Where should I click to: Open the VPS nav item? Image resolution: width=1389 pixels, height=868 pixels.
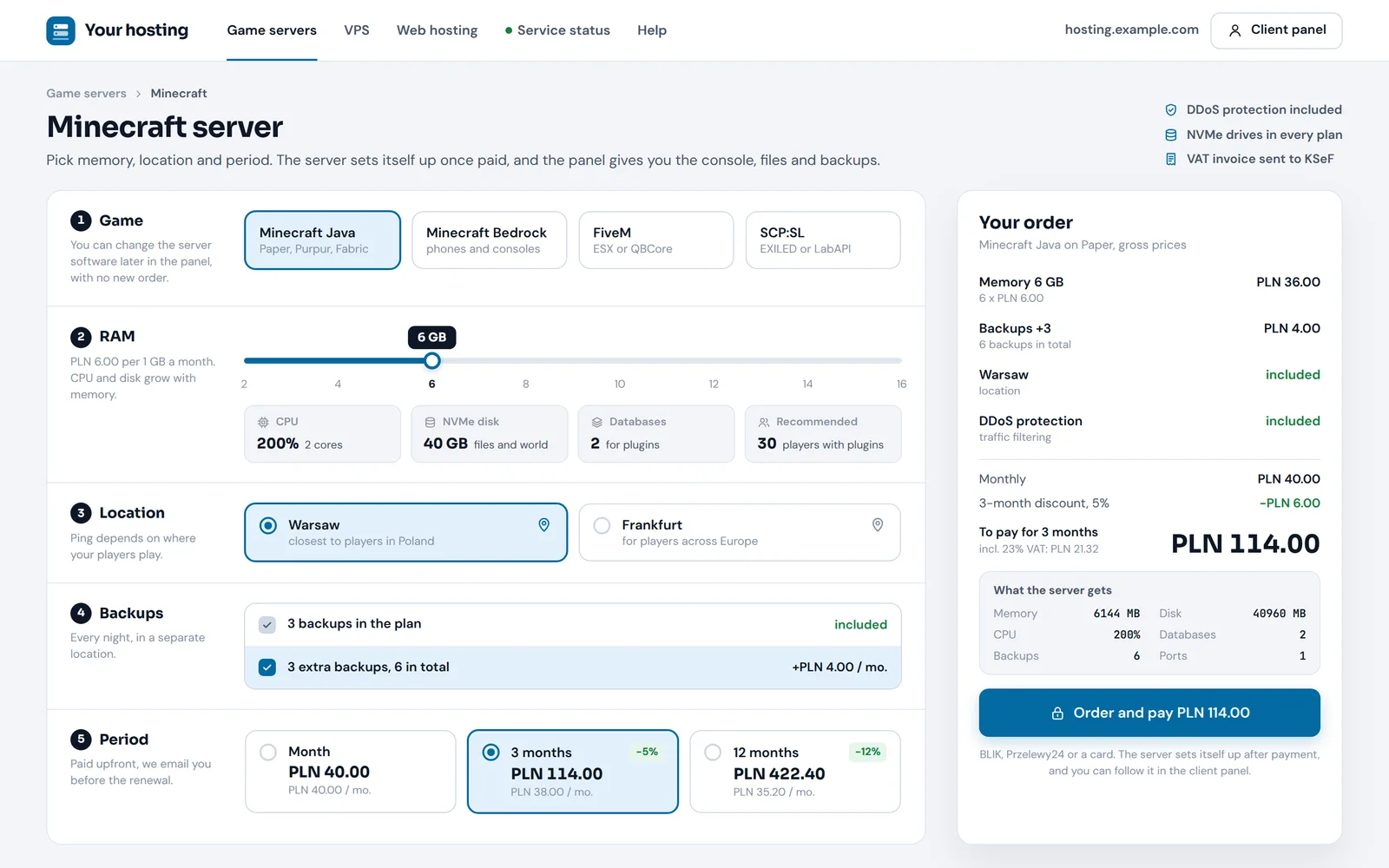click(357, 30)
